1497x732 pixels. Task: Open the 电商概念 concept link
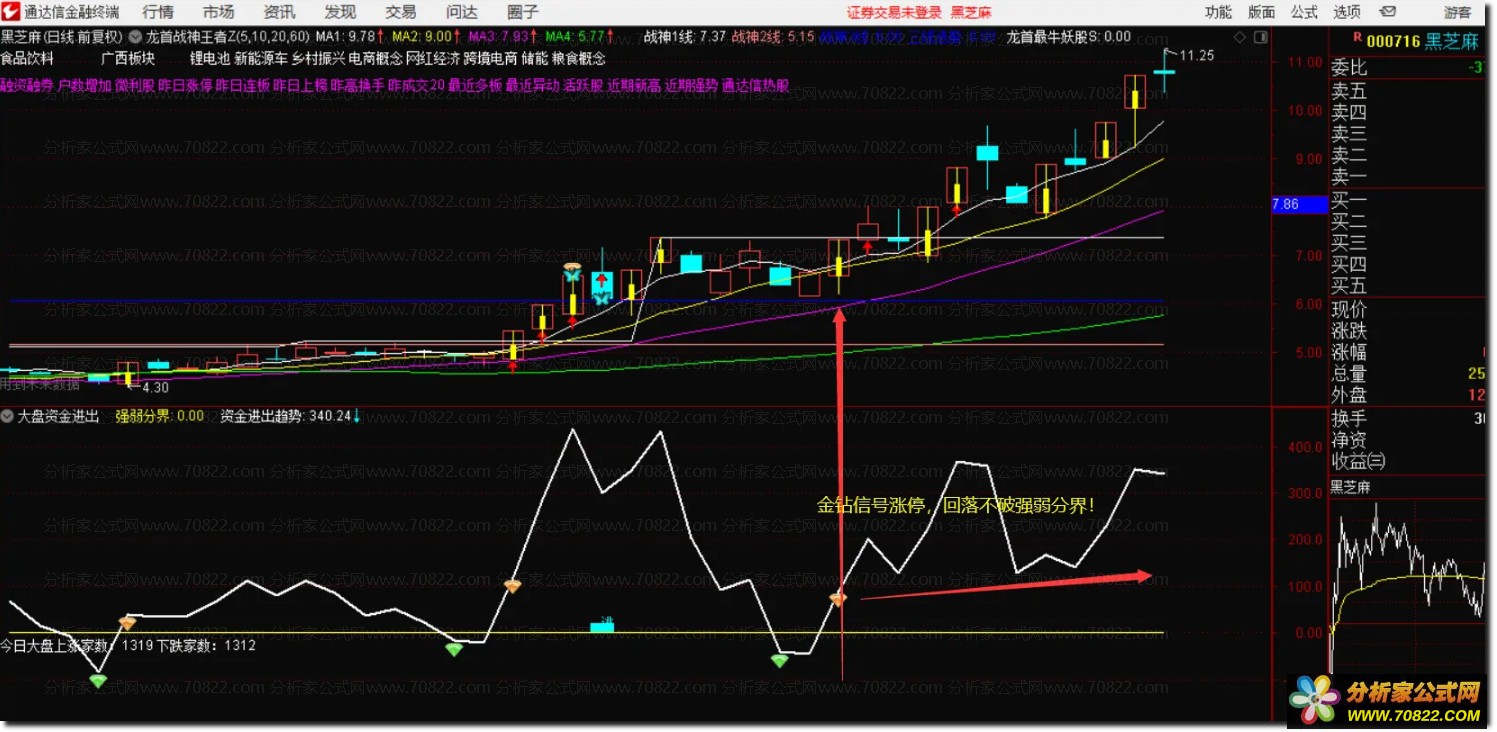(375, 59)
